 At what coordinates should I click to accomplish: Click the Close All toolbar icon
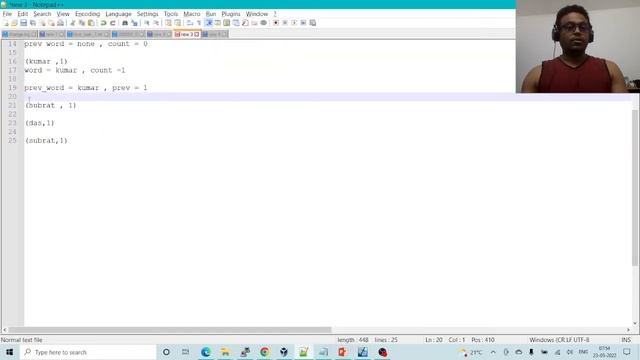pyautogui.click(x=51, y=23)
